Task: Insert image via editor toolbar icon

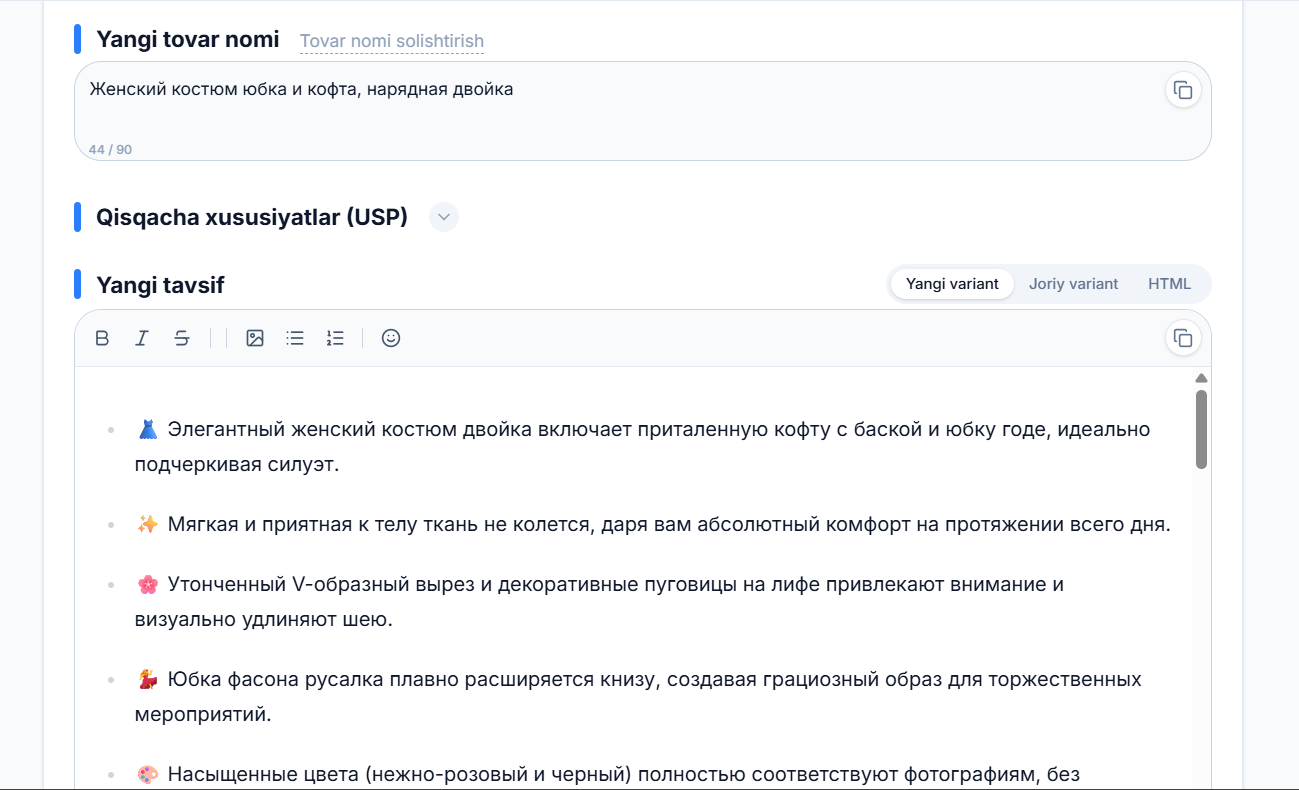Action: coord(255,338)
